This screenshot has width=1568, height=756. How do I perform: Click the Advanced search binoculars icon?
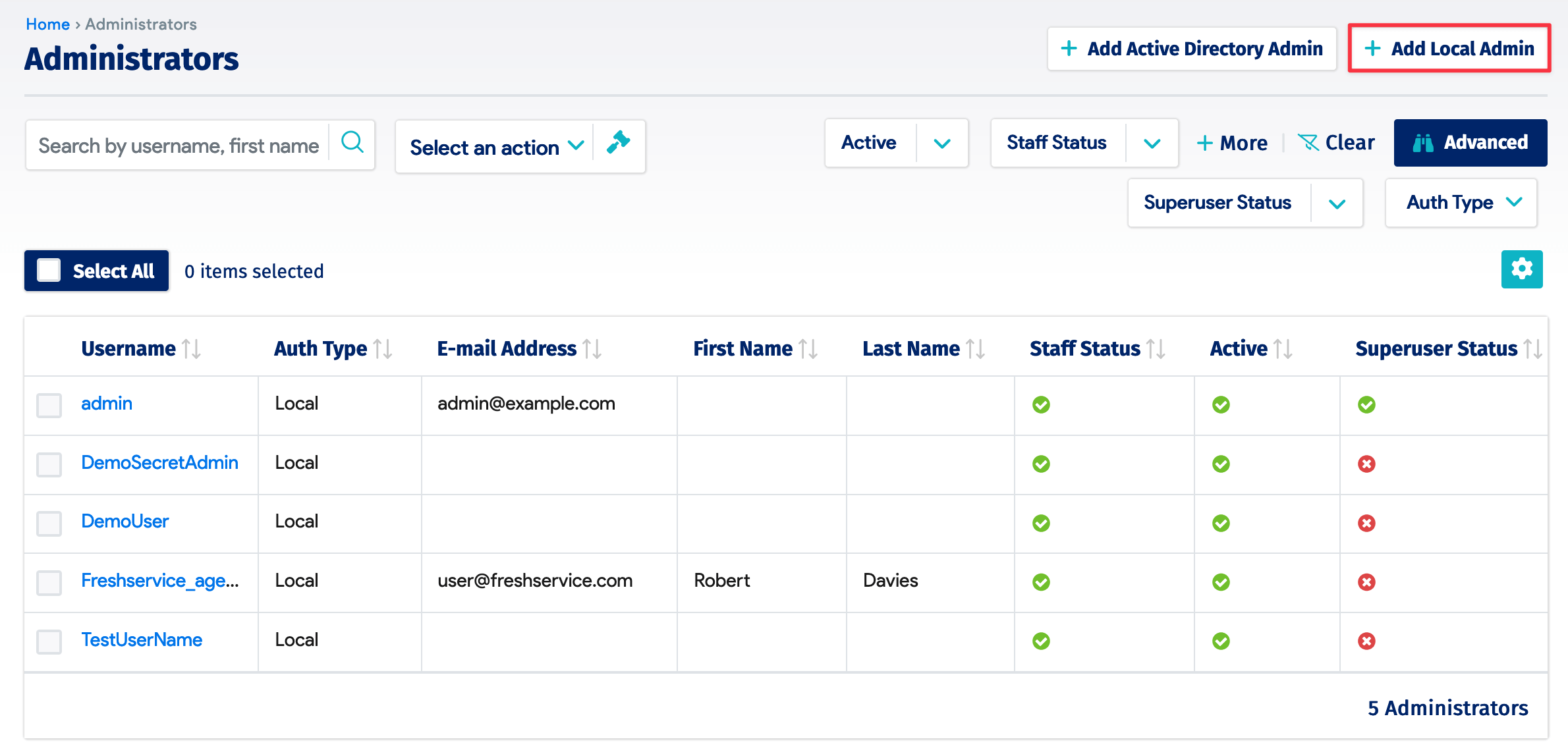coord(1424,142)
